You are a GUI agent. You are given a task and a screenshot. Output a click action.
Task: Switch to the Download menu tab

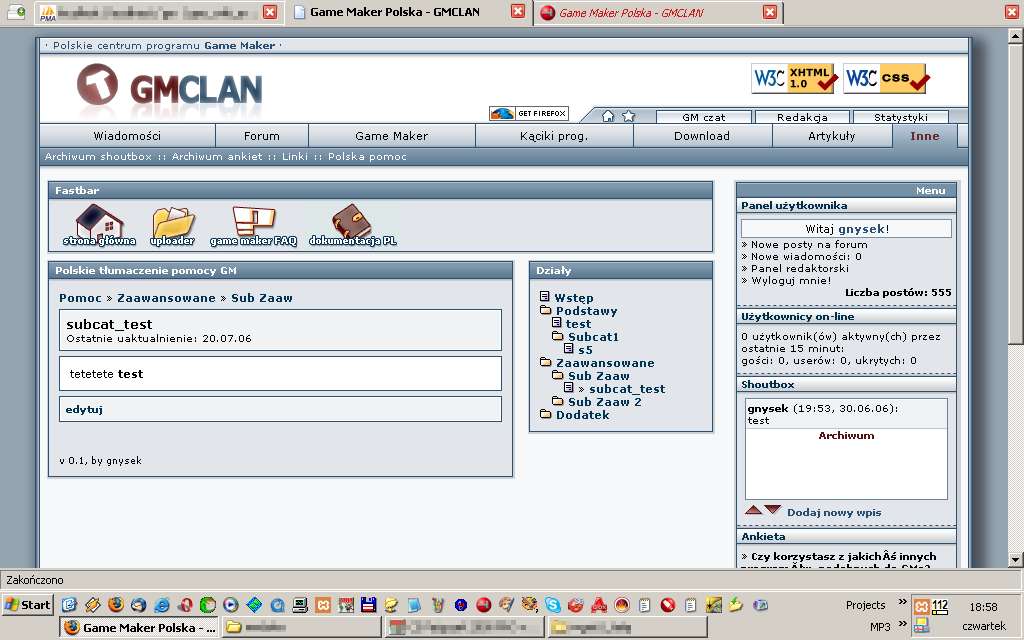pyautogui.click(x=702, y=136)
